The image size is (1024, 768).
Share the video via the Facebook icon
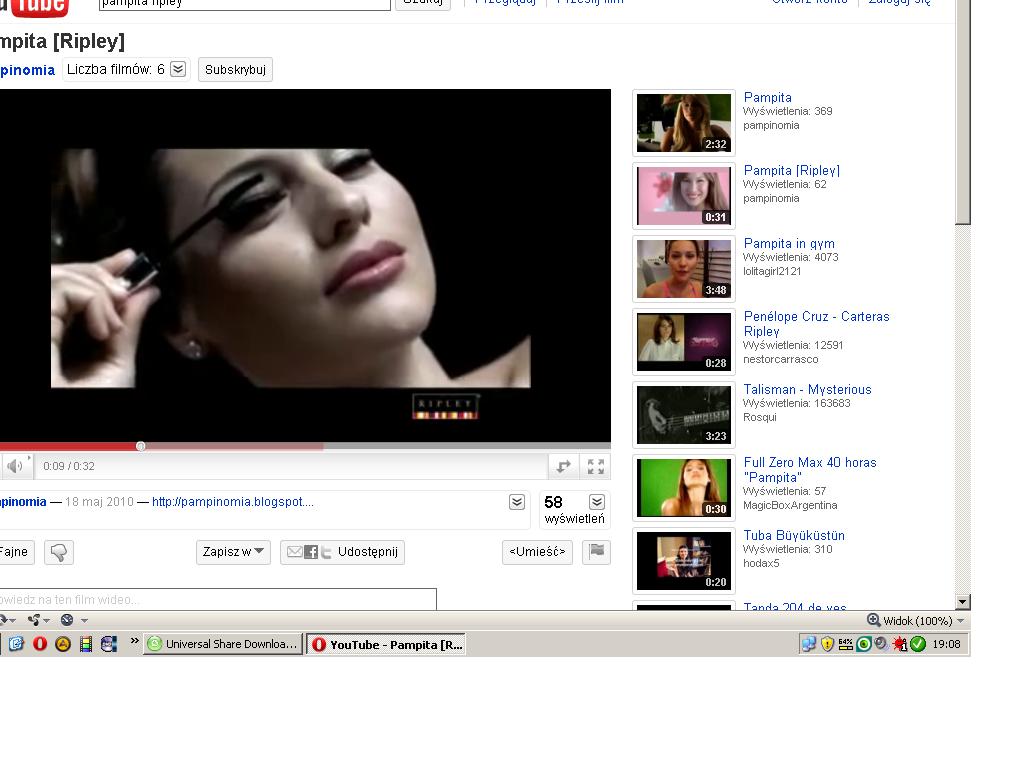311,552
